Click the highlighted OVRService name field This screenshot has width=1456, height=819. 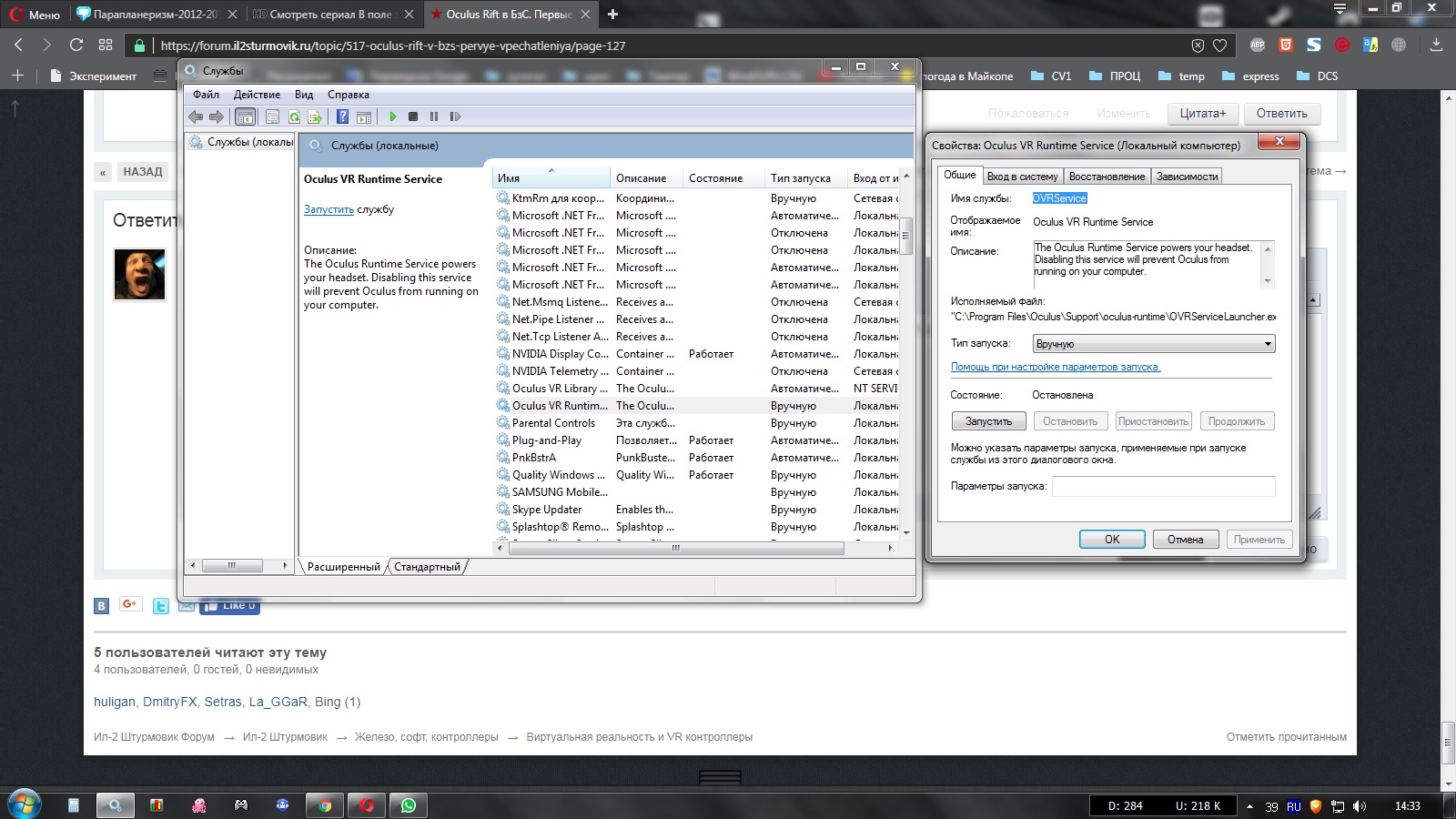click(x=1059, y=198)
